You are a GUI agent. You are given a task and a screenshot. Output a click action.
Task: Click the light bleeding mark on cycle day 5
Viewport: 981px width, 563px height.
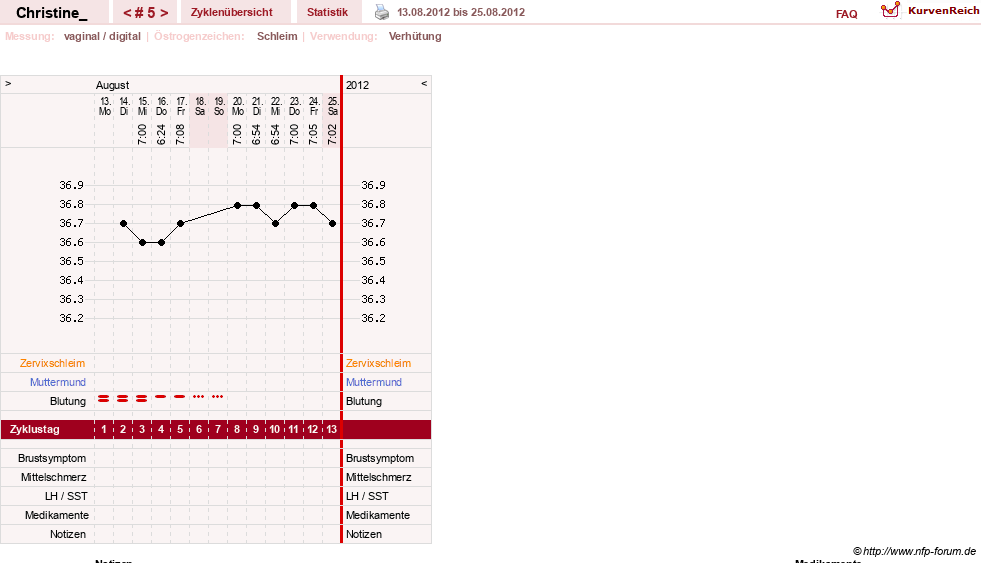[x=180, y=397]
